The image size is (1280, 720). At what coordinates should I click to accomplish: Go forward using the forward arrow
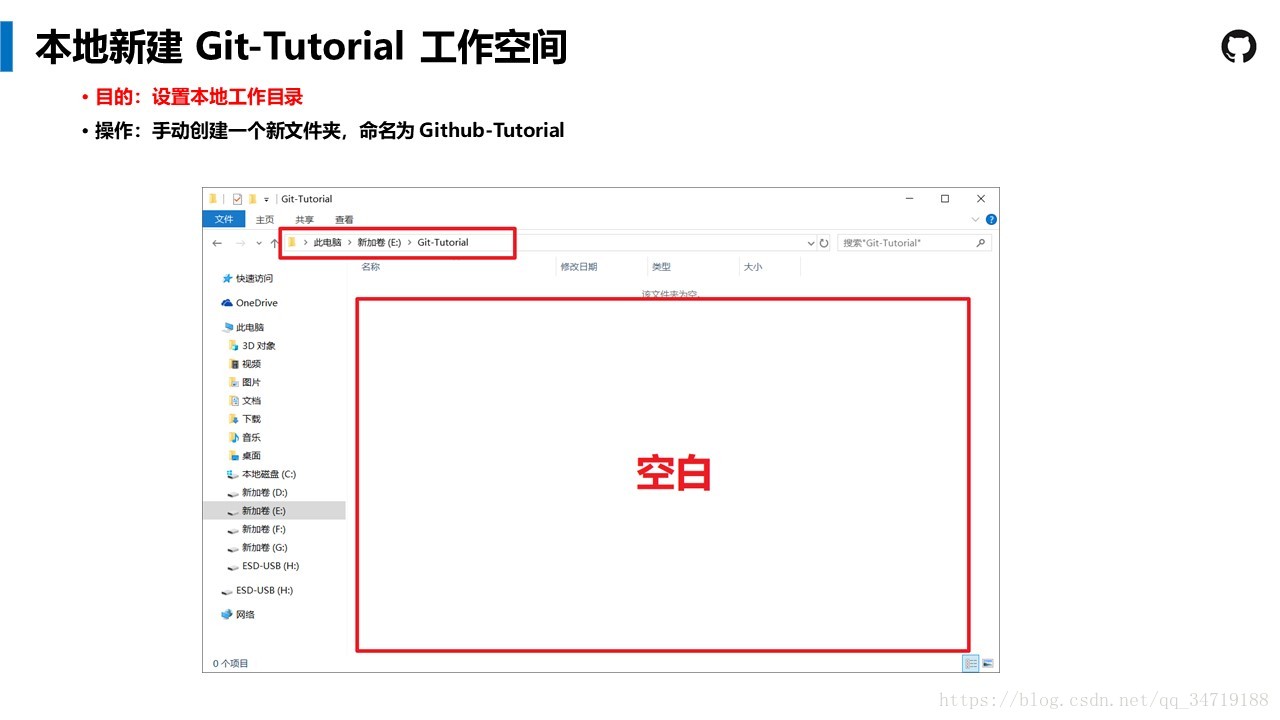pos(240,243)
